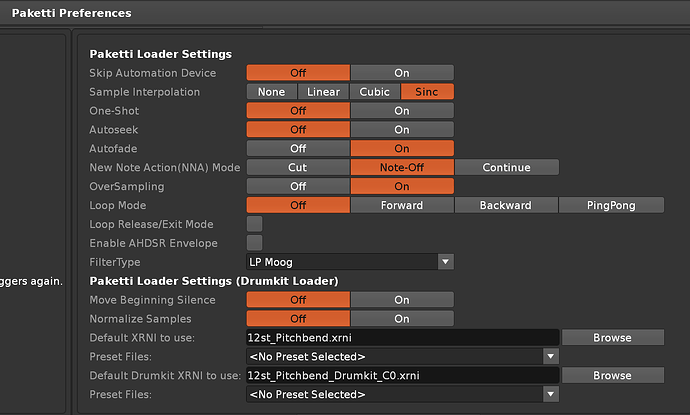
Task: Browse for the Default XRNI file
Action: click(612, 338)
